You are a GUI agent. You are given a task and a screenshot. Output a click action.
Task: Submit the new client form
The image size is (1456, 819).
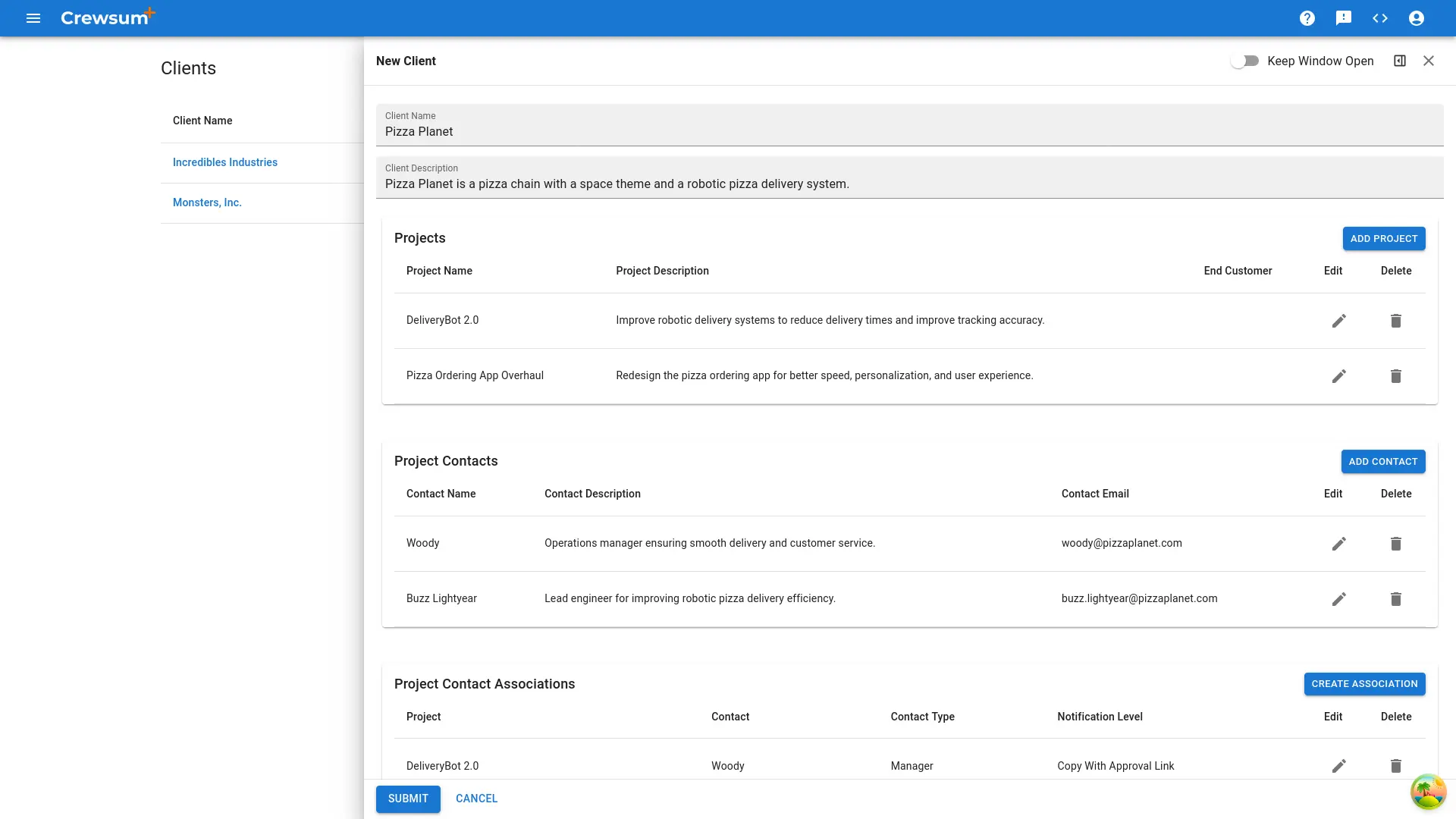(x=408, y=799)
